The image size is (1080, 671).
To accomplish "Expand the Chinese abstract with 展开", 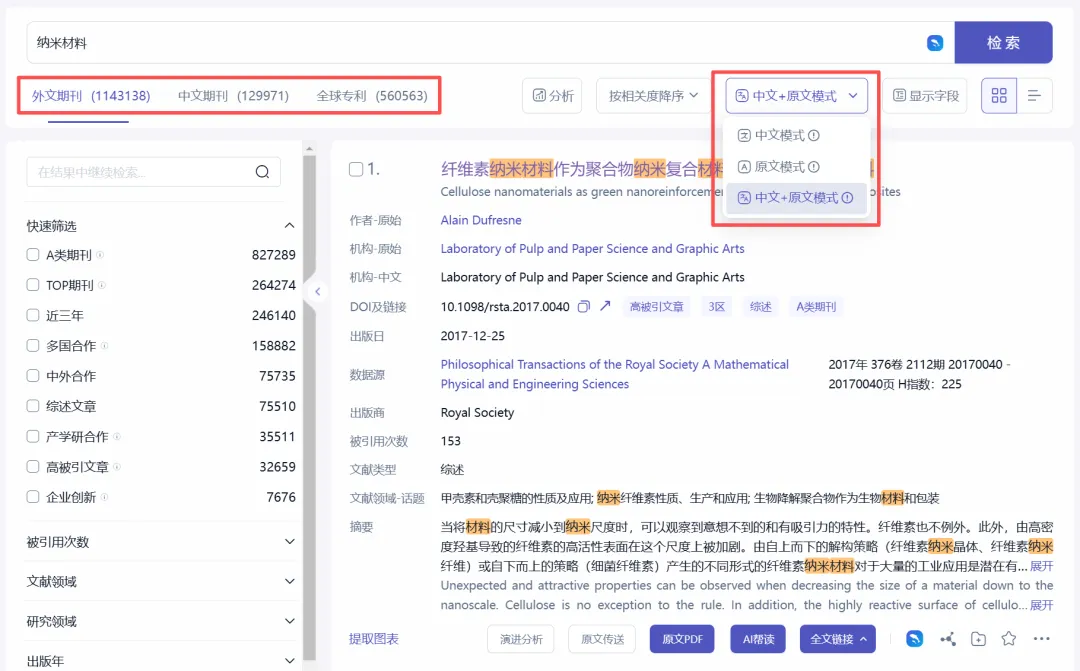I will [1041, 566].
